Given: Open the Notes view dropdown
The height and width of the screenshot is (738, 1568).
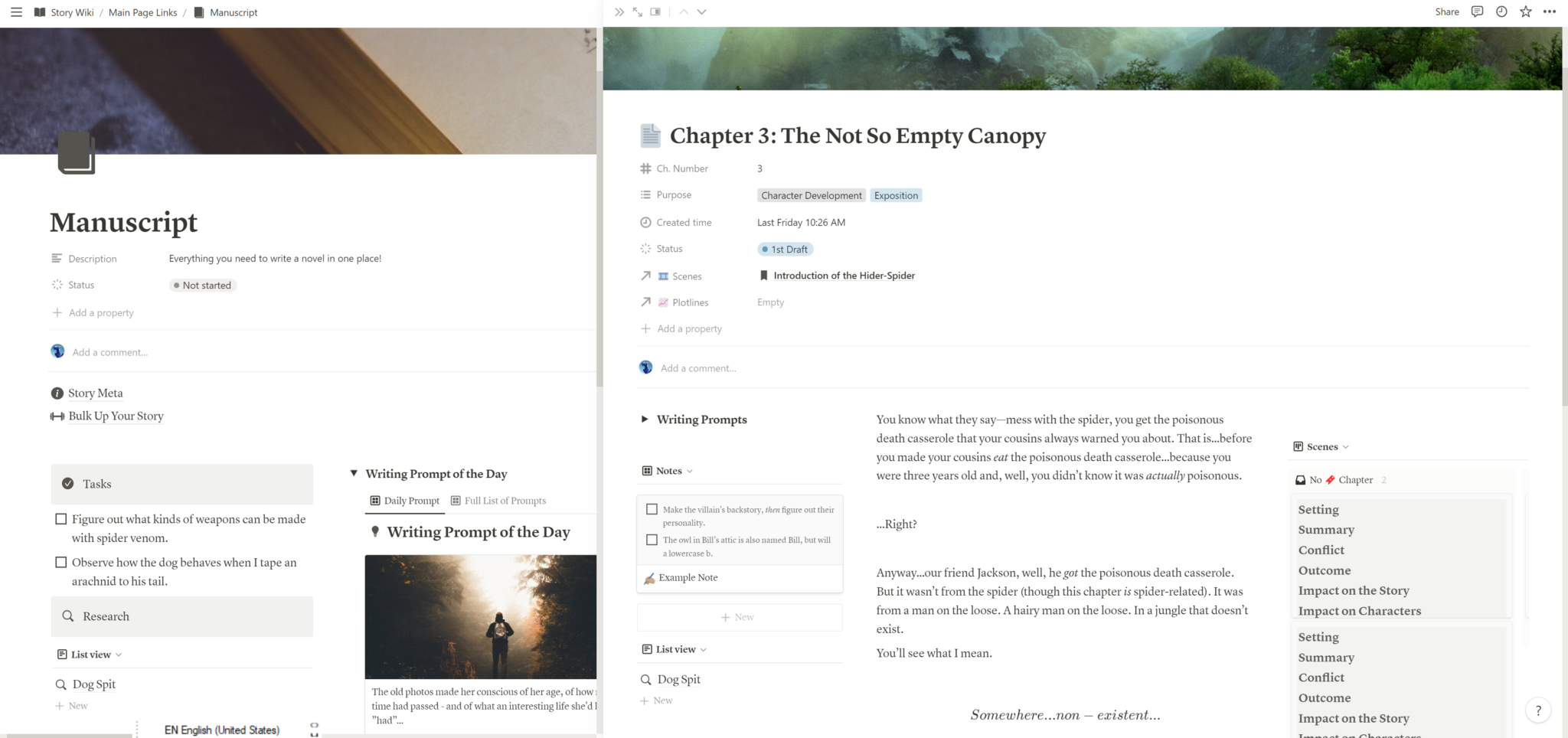Looking at the screenshot, I should click(x=691, y=470).
